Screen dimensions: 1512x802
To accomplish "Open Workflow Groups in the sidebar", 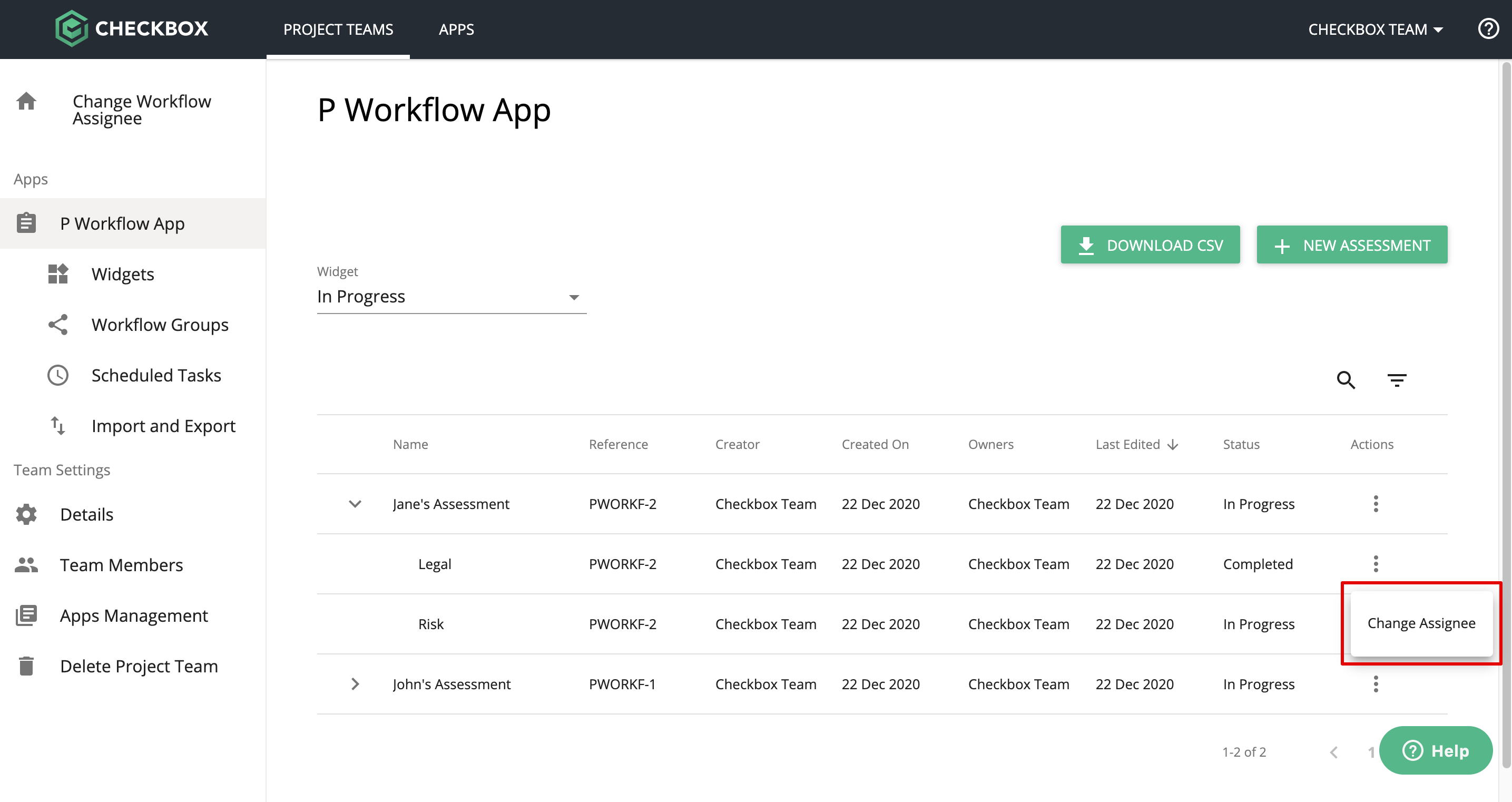I will pyautogui.click(x=160, y=325).
